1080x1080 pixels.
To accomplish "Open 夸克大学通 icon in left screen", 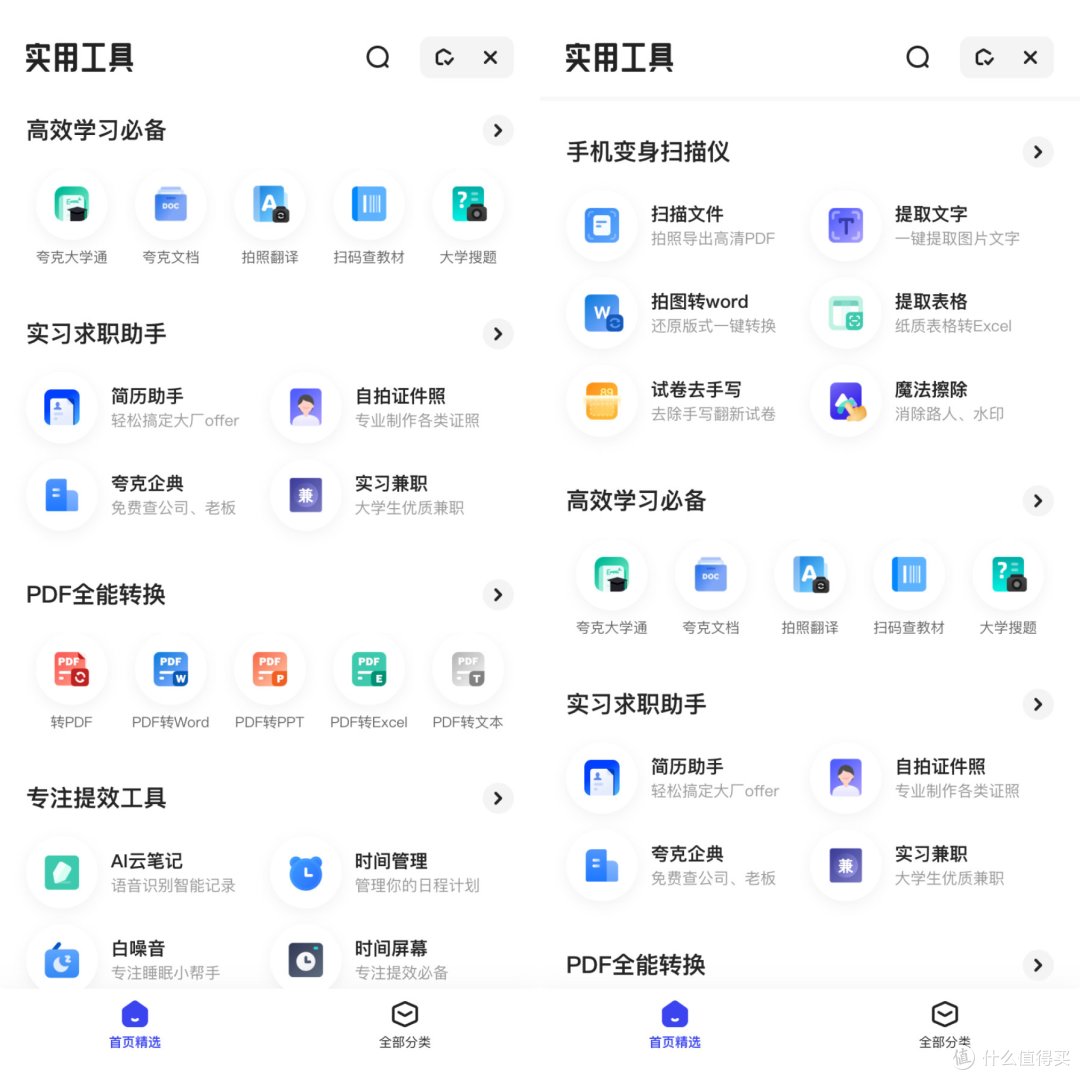I will point(72,205).
